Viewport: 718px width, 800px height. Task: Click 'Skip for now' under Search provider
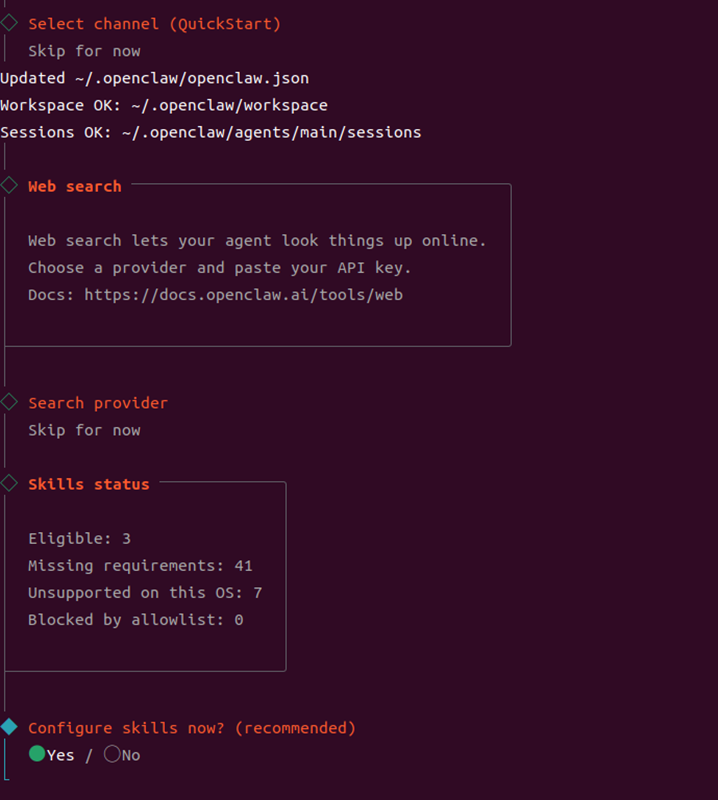point(84,430)
